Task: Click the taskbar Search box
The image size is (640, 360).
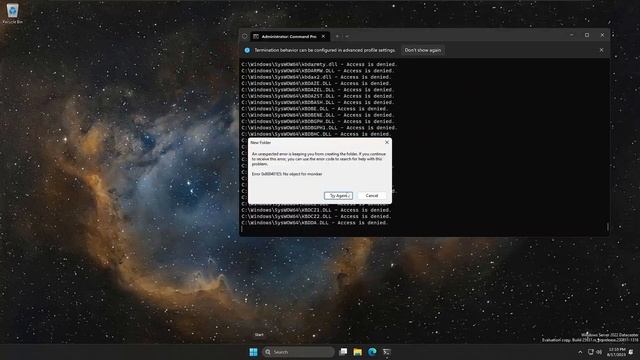Action: 298,352
